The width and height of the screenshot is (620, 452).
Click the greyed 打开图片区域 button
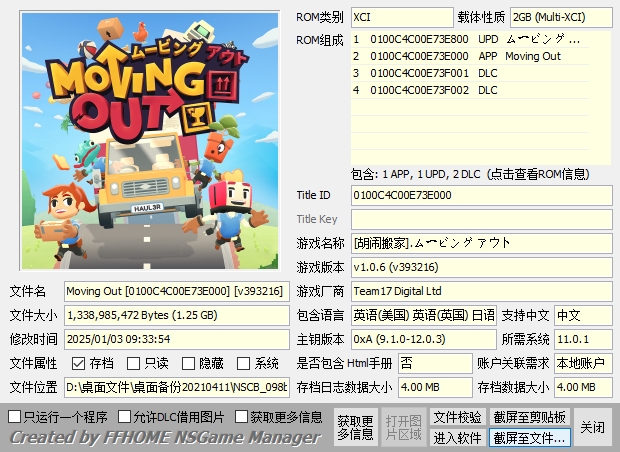(403, 427)
